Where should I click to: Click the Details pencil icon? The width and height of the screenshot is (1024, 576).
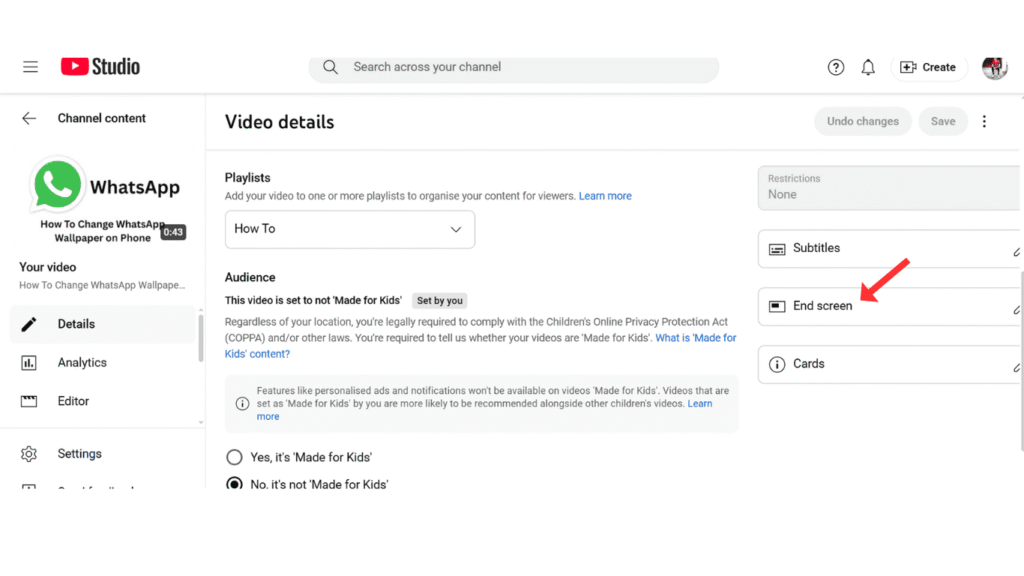(x=29, y=325)
